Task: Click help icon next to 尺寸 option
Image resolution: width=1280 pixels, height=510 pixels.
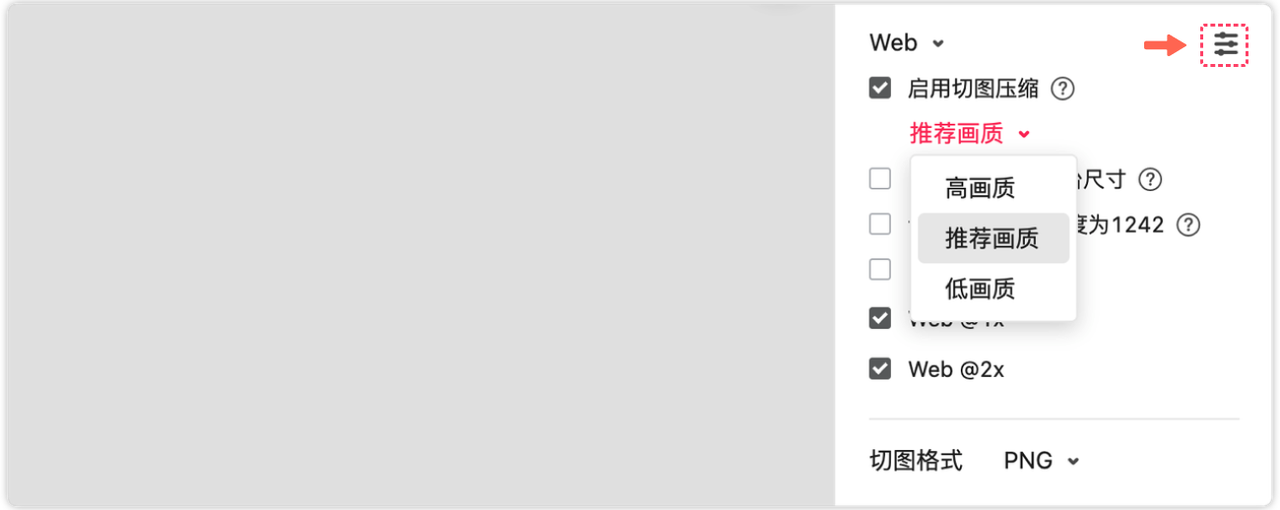Action: [x=1151, y=180]
